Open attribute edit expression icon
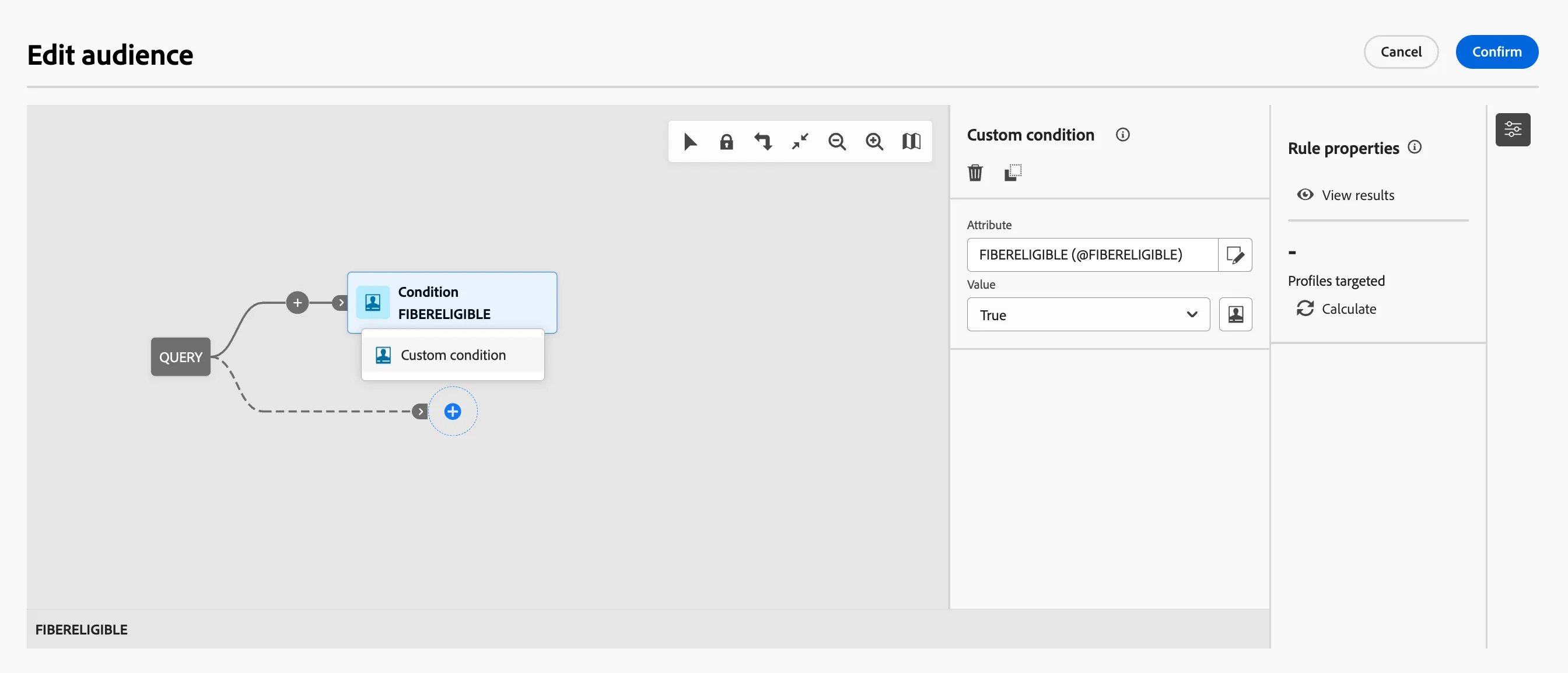The width and height of the screenshot is (1568, 673). [x=1235, y=254]
